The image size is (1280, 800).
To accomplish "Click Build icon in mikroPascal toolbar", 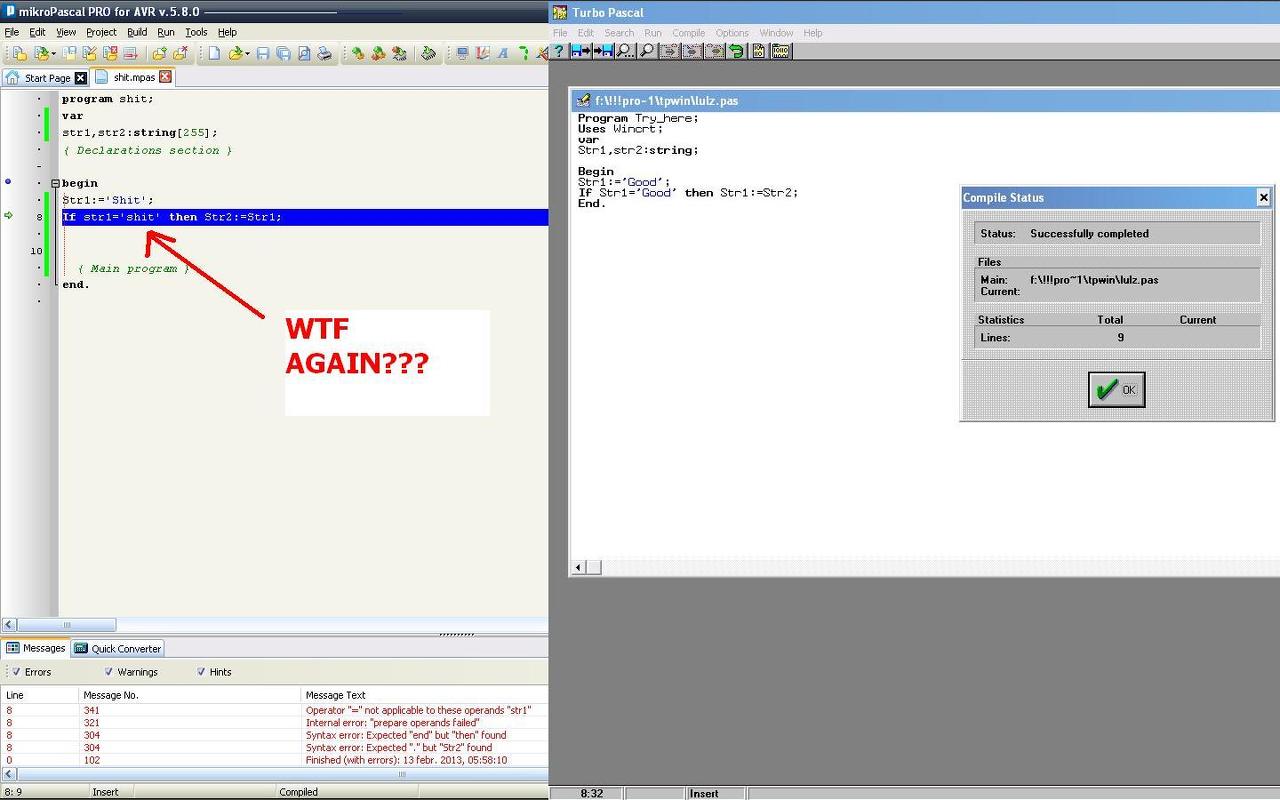I will point(357,54).
